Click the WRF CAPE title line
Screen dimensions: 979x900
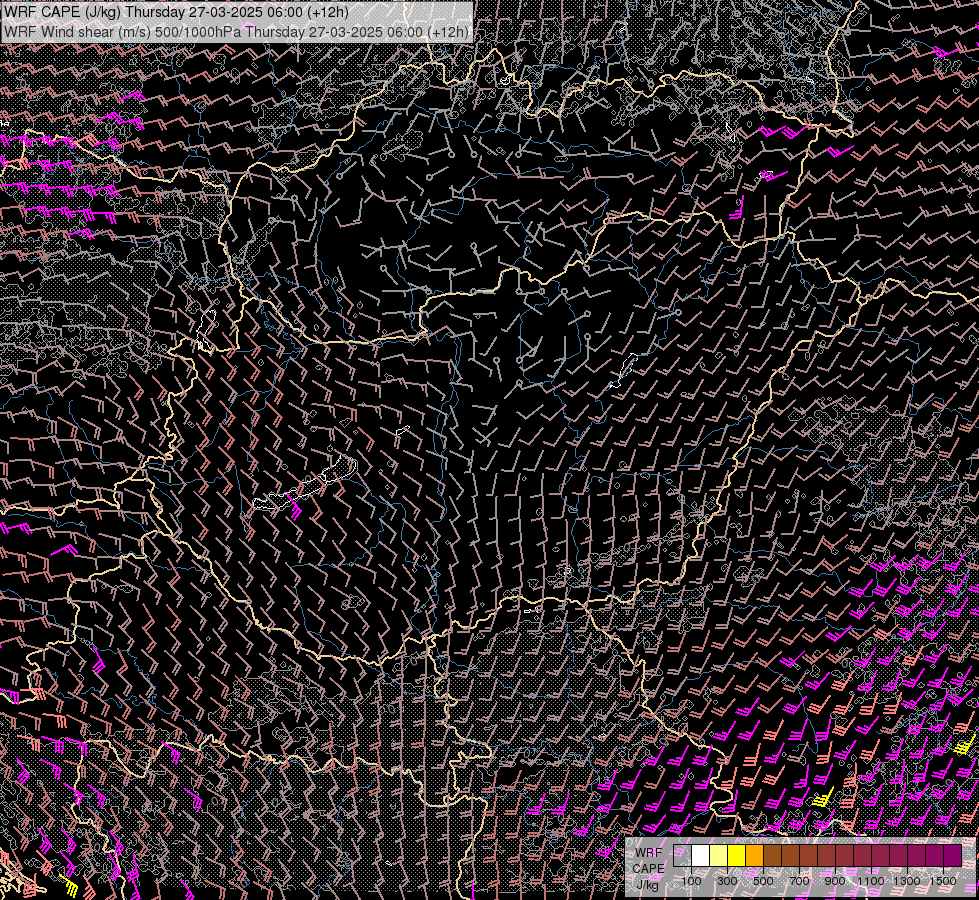point(175,12)
